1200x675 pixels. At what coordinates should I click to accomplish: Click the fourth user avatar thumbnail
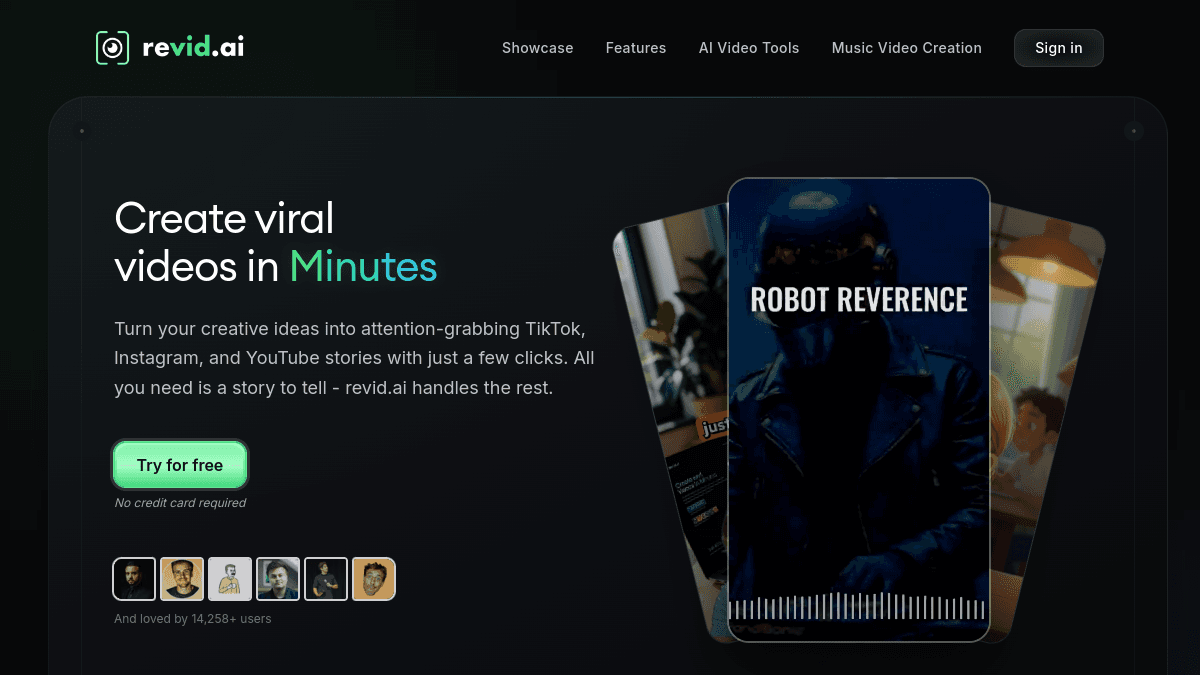pos(278,579)
